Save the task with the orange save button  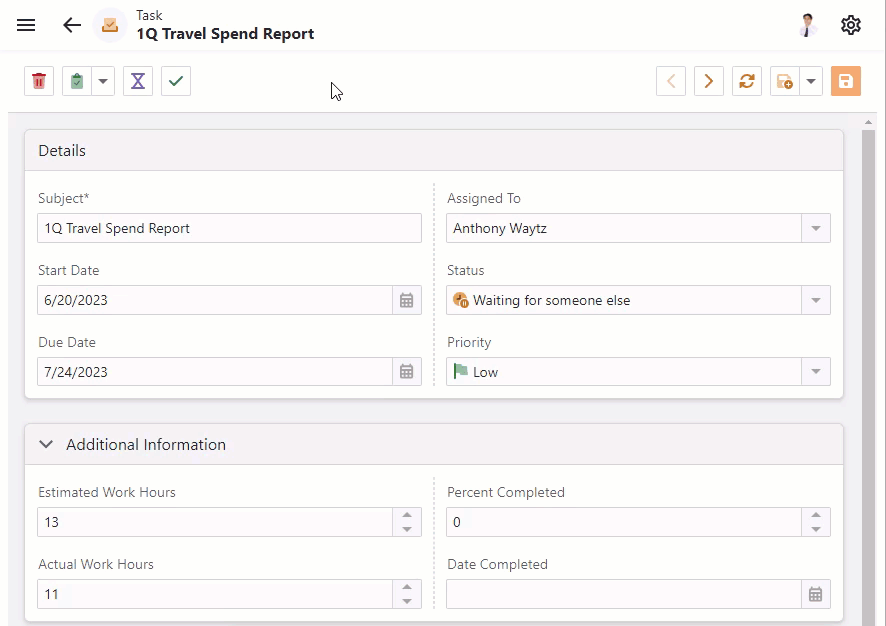tap(846, 81)
